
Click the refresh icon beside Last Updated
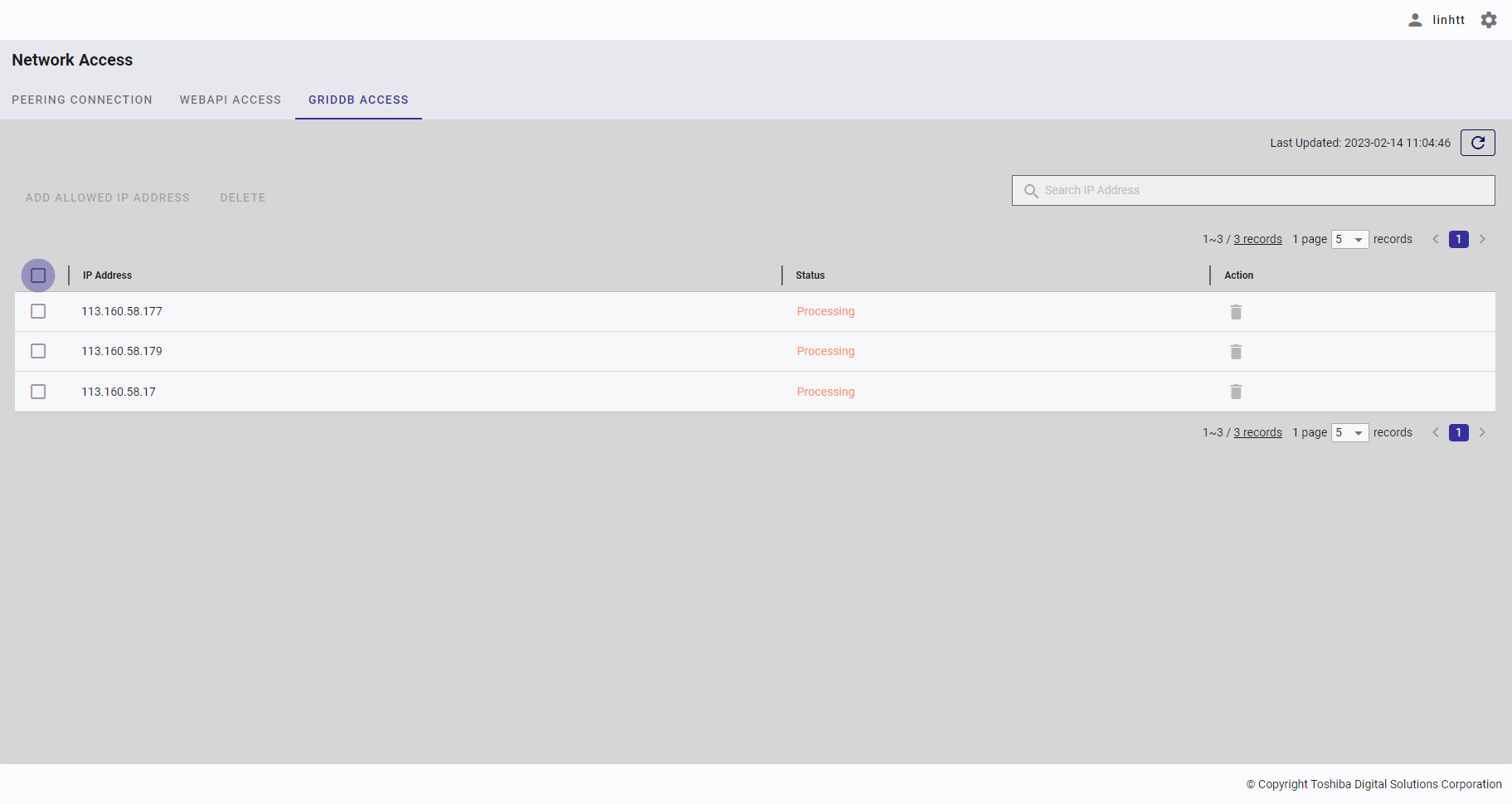1477,143
